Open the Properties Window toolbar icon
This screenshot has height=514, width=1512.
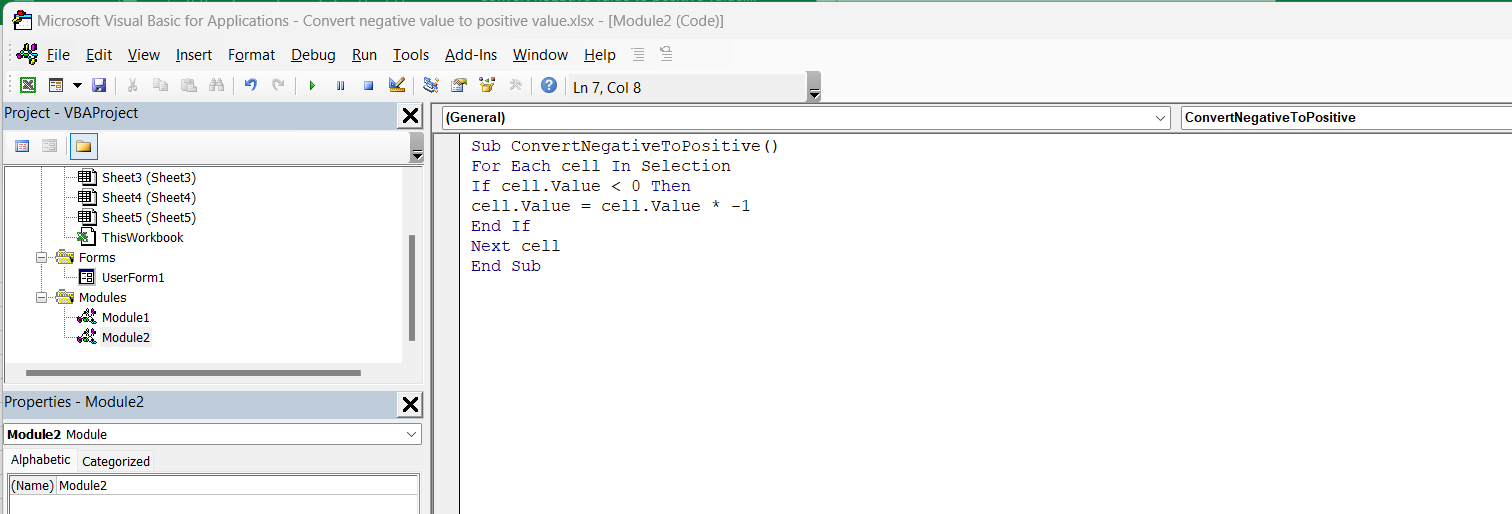[x=459, y=86]
